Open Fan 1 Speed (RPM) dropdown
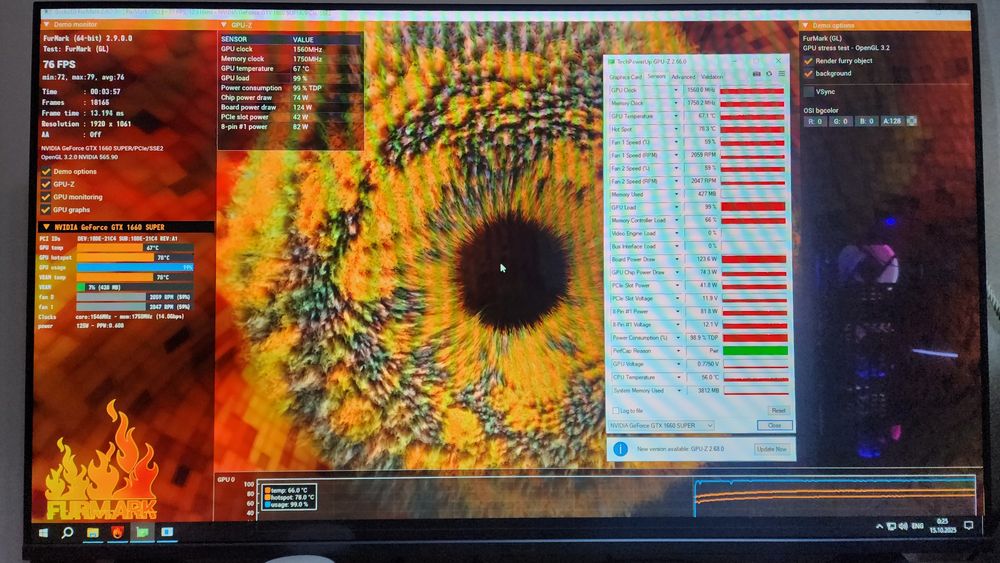Viewport: 1000px width, 563px height. (676, 156)
